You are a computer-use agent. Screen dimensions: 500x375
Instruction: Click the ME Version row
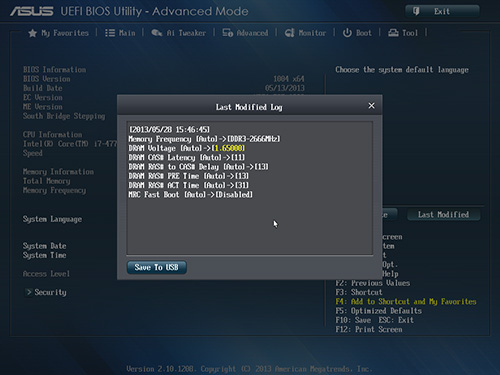pos(42,107)
